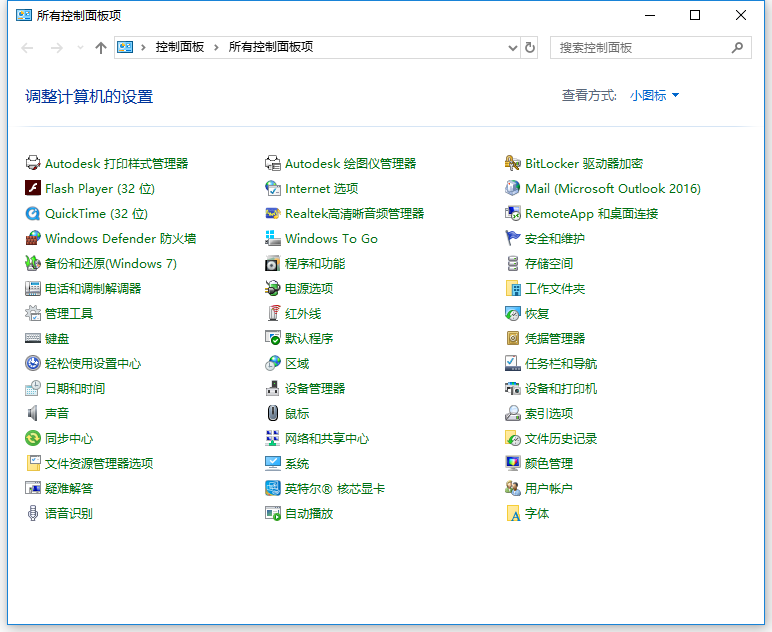The image size is (772, 632).
Task: Click the Flash Player (32 位) icon
Action: point(32,188)
